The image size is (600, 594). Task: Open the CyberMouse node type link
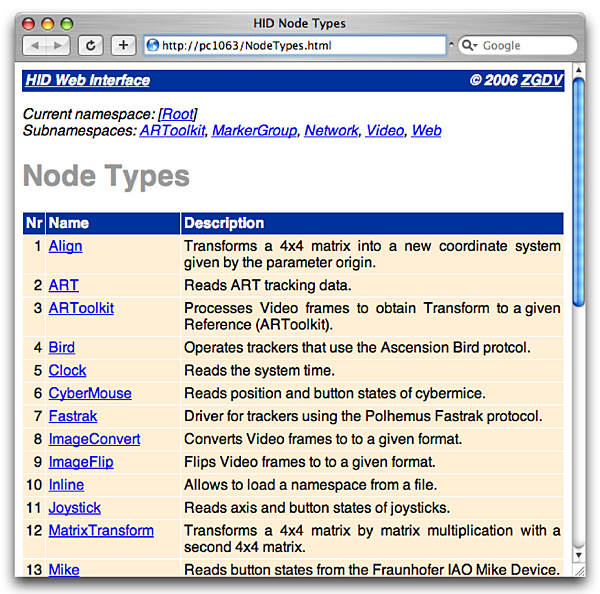(x=90, y=393)
